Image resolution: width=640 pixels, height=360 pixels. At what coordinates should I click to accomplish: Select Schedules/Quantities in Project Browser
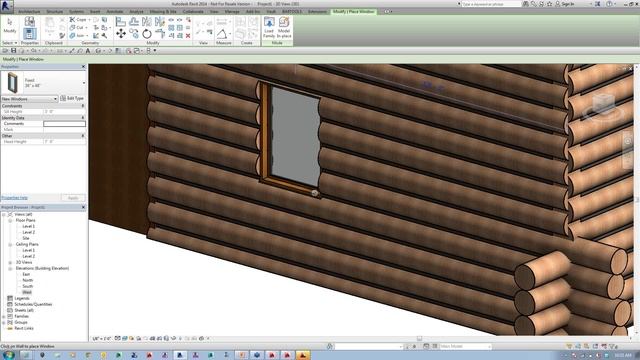pos(33,304)
